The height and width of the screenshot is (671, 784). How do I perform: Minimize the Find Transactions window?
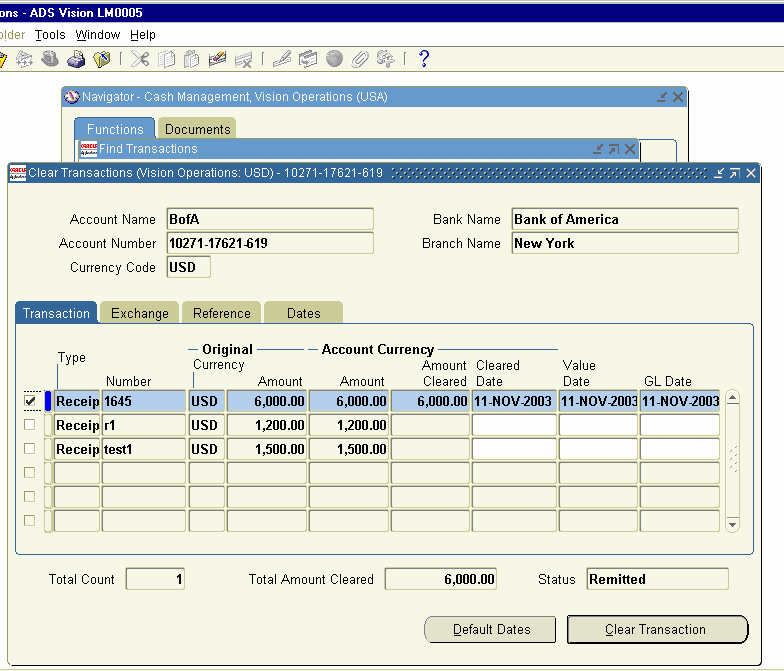click(598, 149)
